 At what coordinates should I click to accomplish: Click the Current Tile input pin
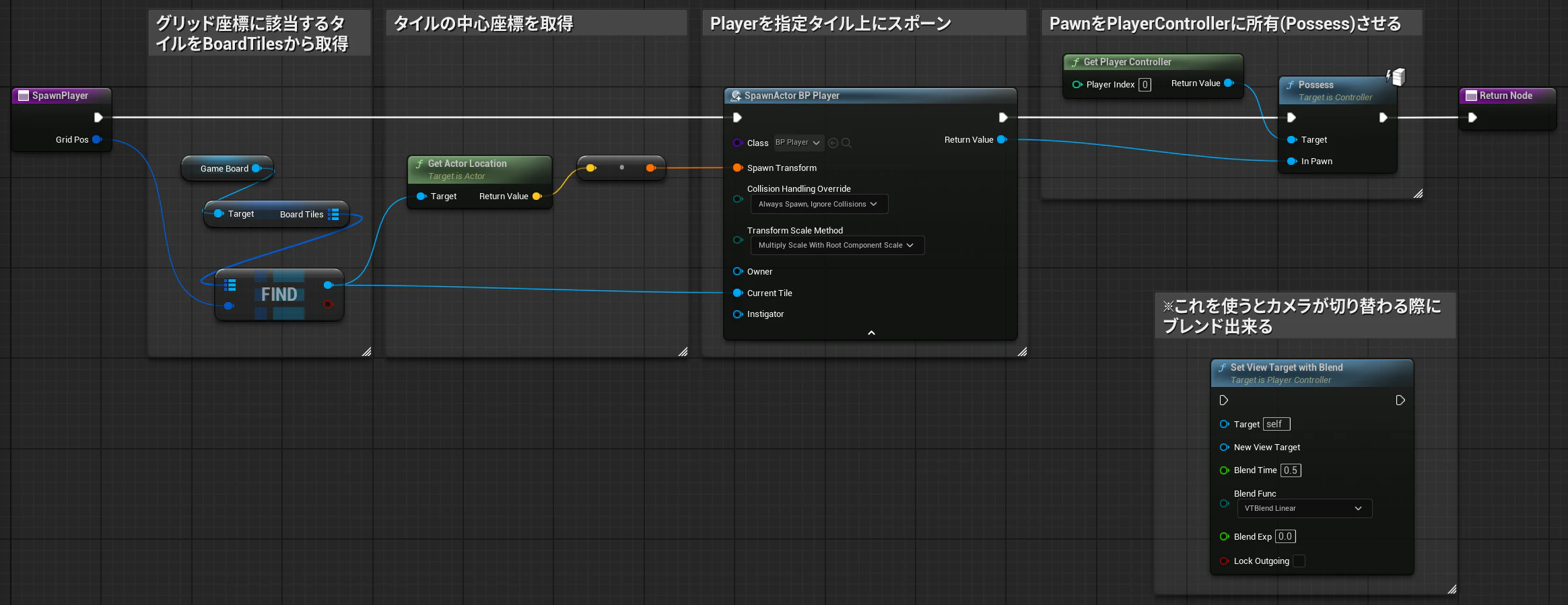click(x=738, y=293)
